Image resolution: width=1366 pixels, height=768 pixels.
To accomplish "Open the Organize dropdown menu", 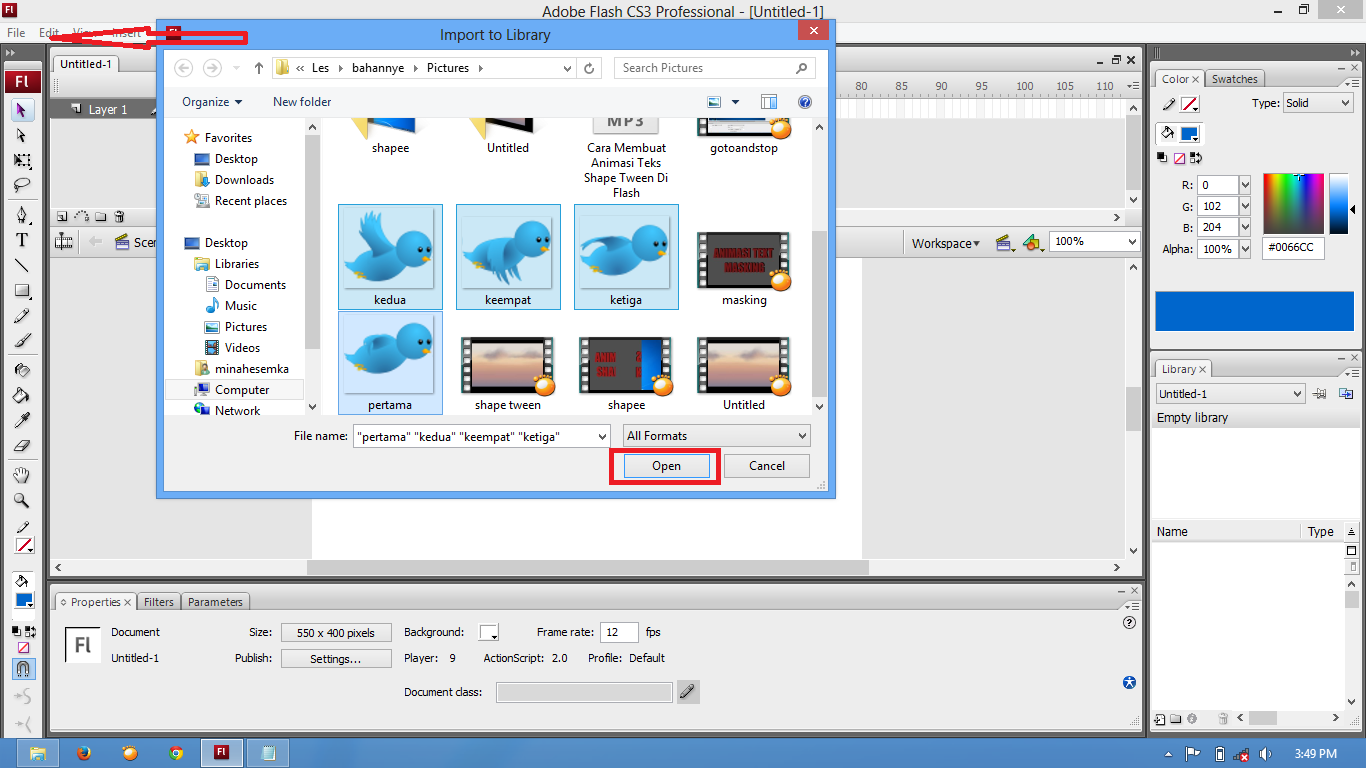I will tap(212, 102).
